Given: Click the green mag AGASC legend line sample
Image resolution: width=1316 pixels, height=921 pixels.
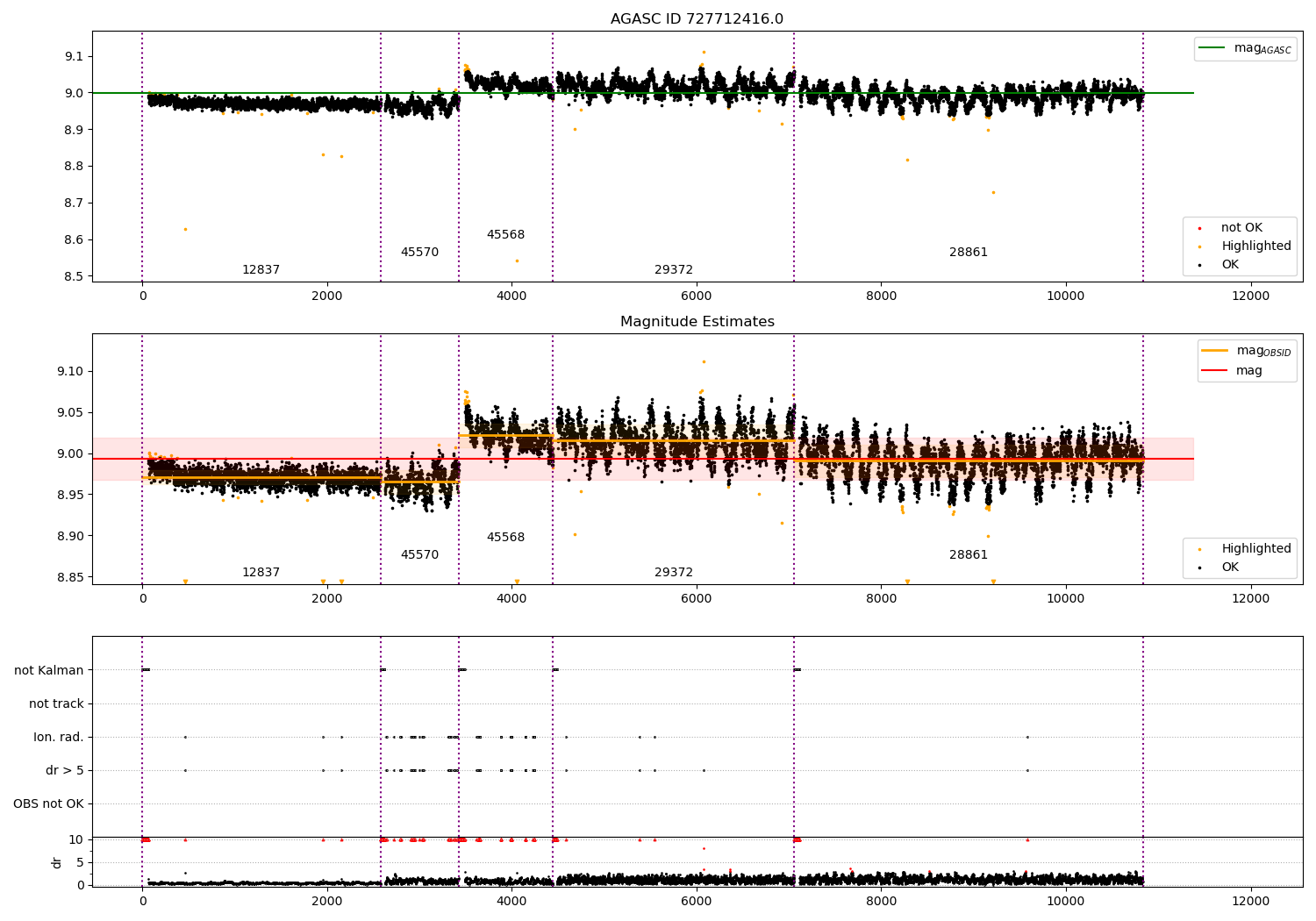Looking at the screenshot, I should pos(1212,48).
